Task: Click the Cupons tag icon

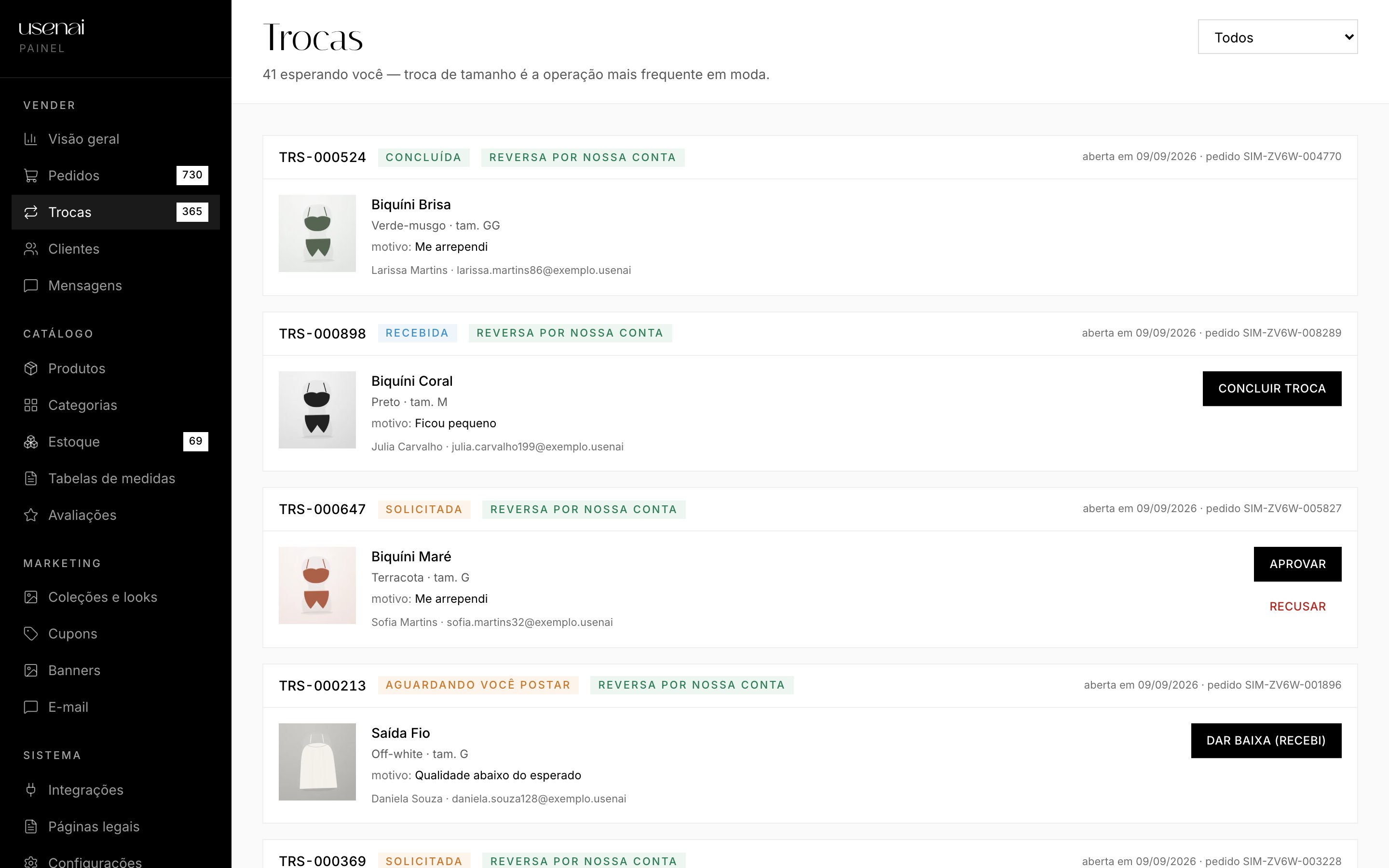Action: pyautogui.click(x=31, y=634)
